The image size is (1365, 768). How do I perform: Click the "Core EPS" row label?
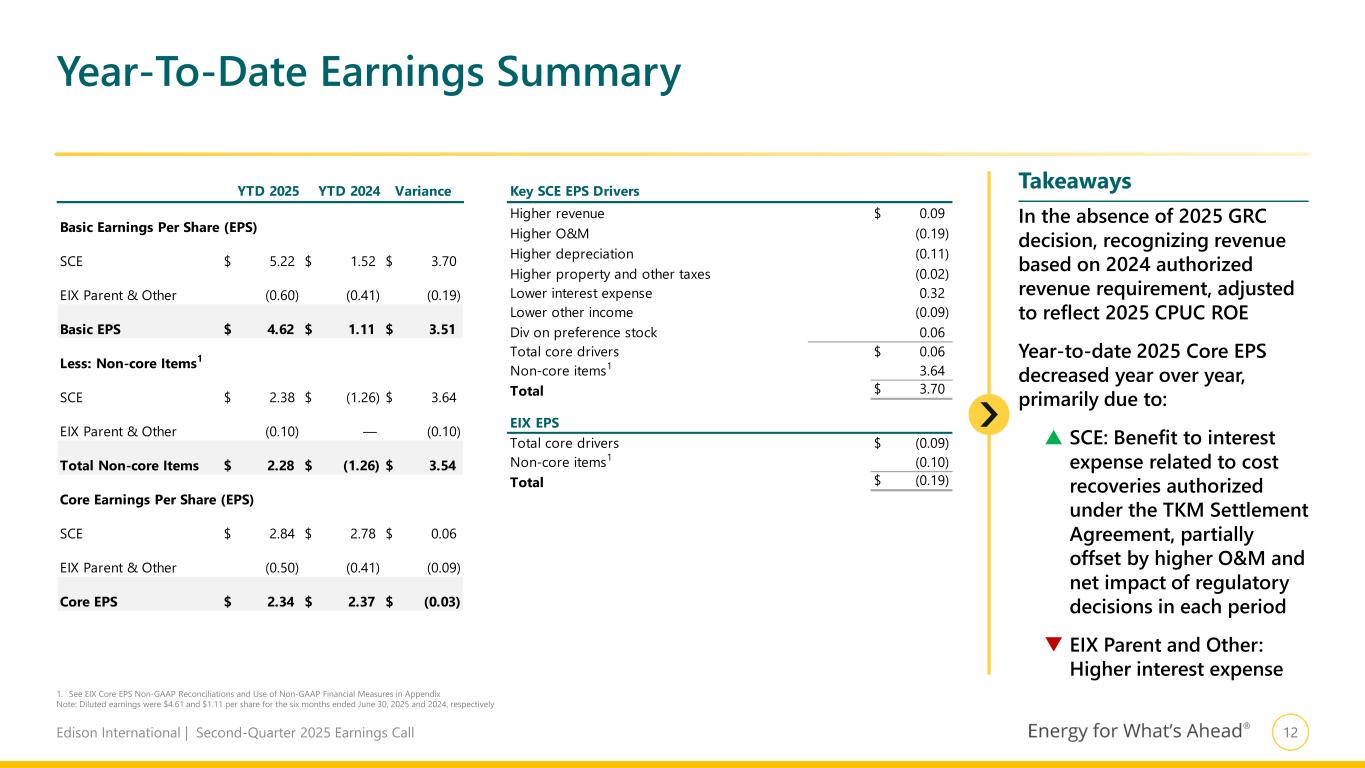click(x=88, y=602)
